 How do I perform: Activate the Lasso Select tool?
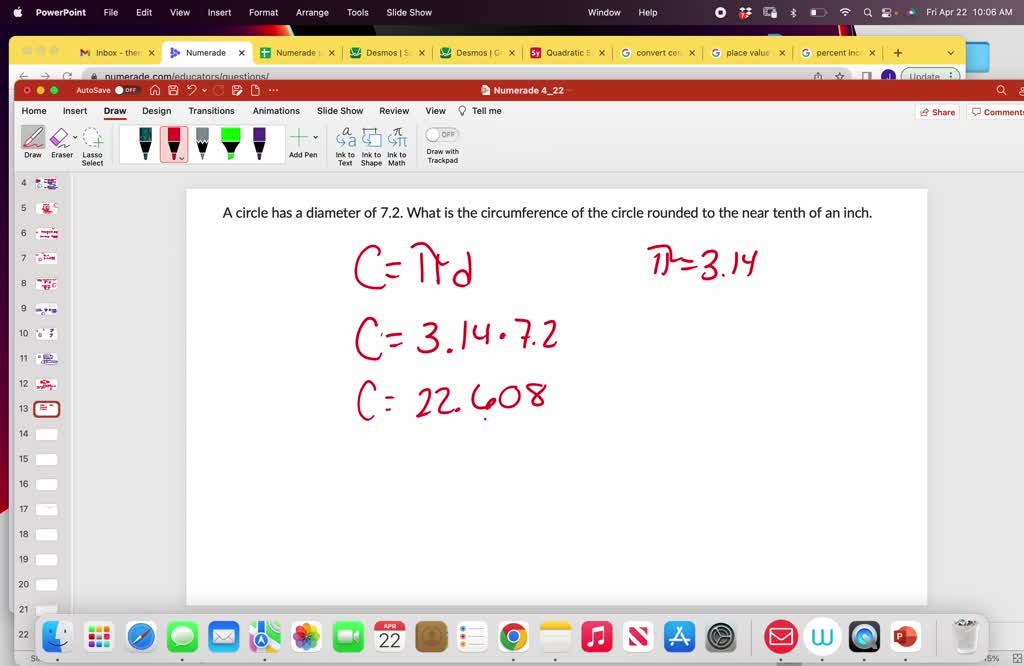point(92,141)
